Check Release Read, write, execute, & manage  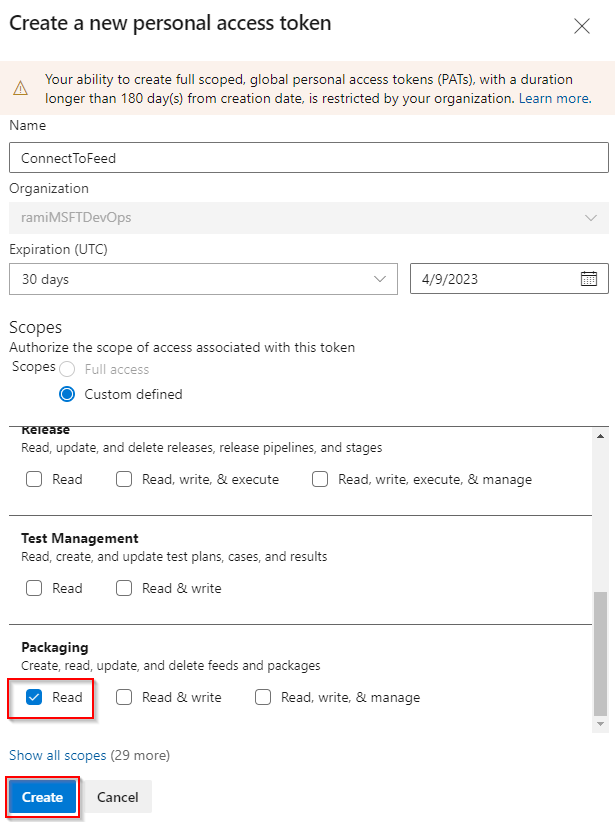click(320, 479)
